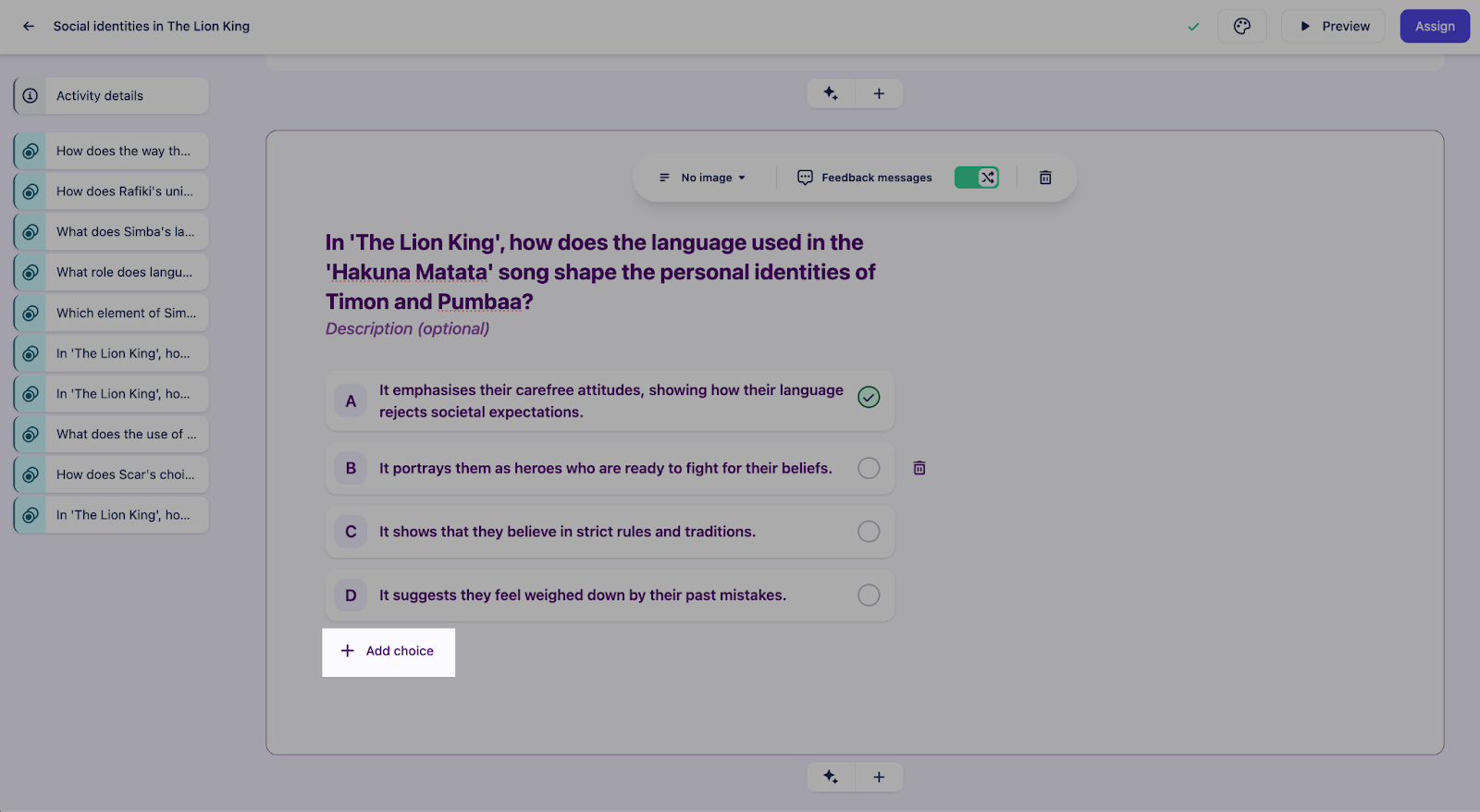The width and height of the screenshot is (1480, 812).
Task: Click the Assign button
Action: pos(1435,26)
